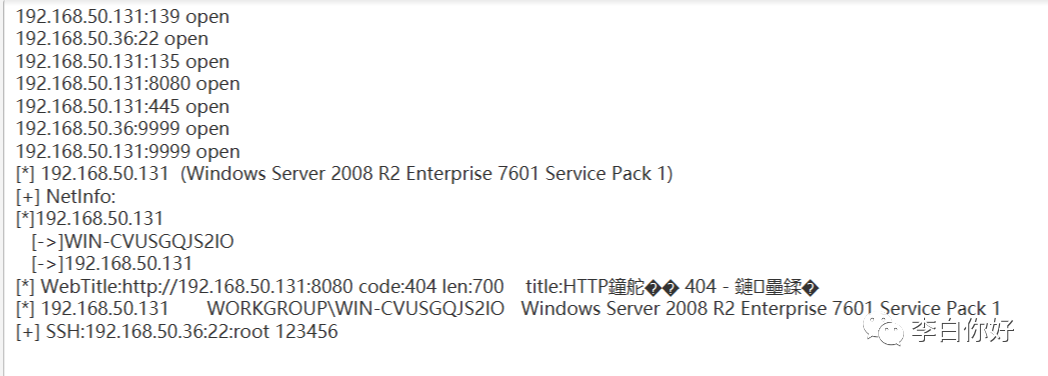
Task: Click the left vertical border line
Action: [4, 188]
